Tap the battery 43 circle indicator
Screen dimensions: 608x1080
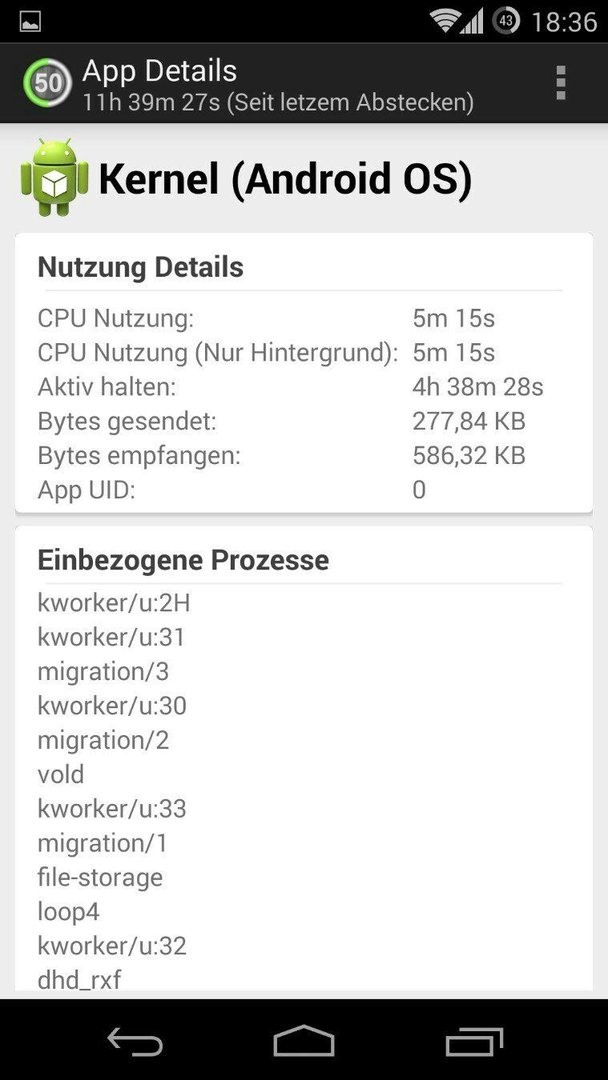tap(506, 21)
